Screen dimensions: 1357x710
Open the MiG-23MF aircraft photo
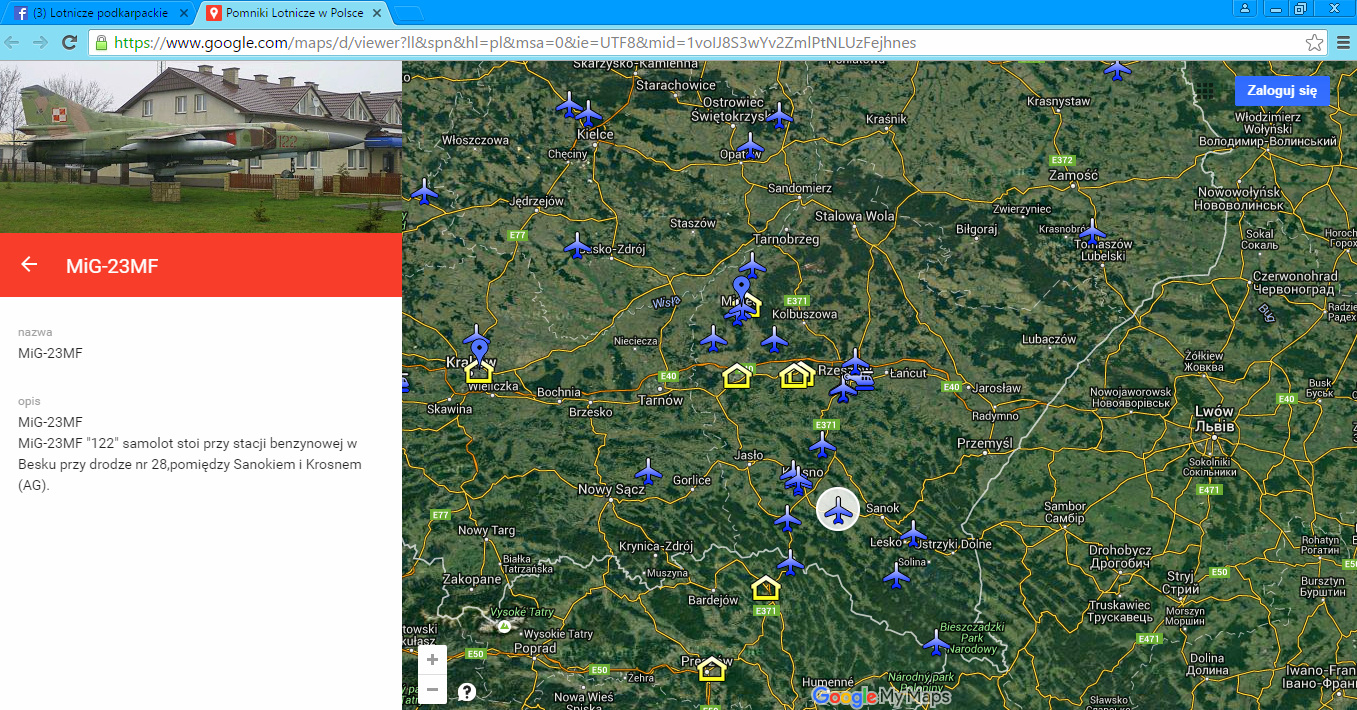(x=200, y=146)
